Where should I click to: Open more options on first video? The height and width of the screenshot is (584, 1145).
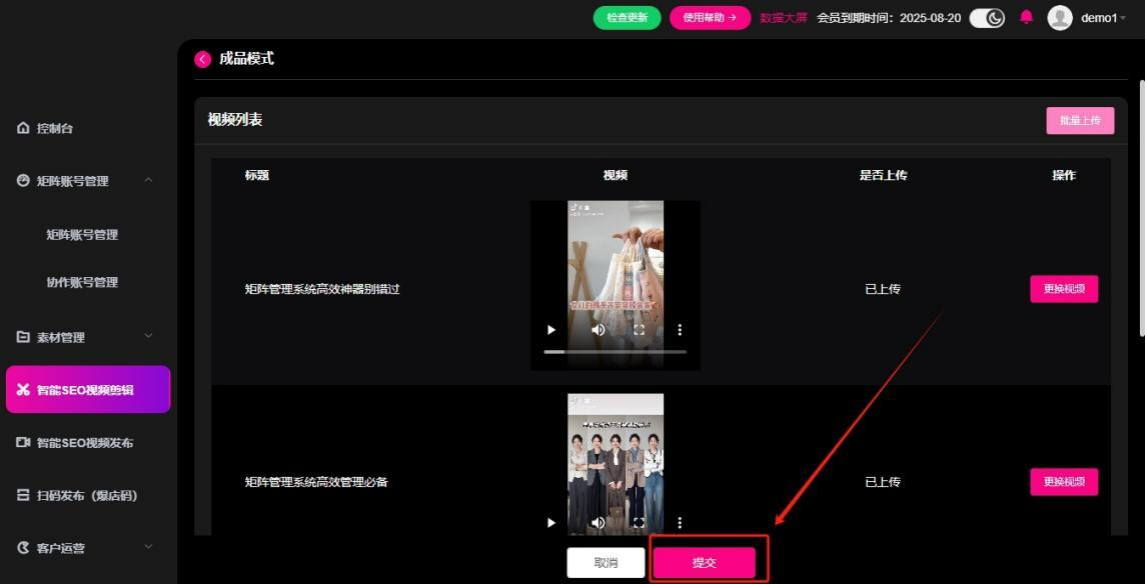pos(680,330)
